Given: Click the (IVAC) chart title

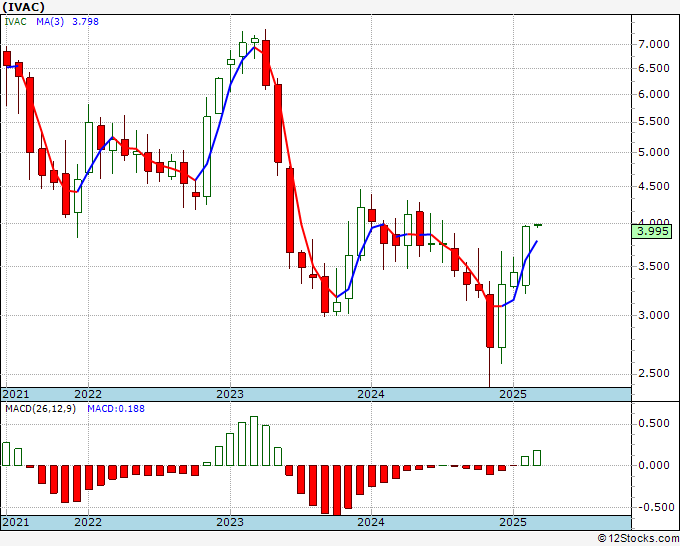Looking at the screenshot, I should point(23,7).
